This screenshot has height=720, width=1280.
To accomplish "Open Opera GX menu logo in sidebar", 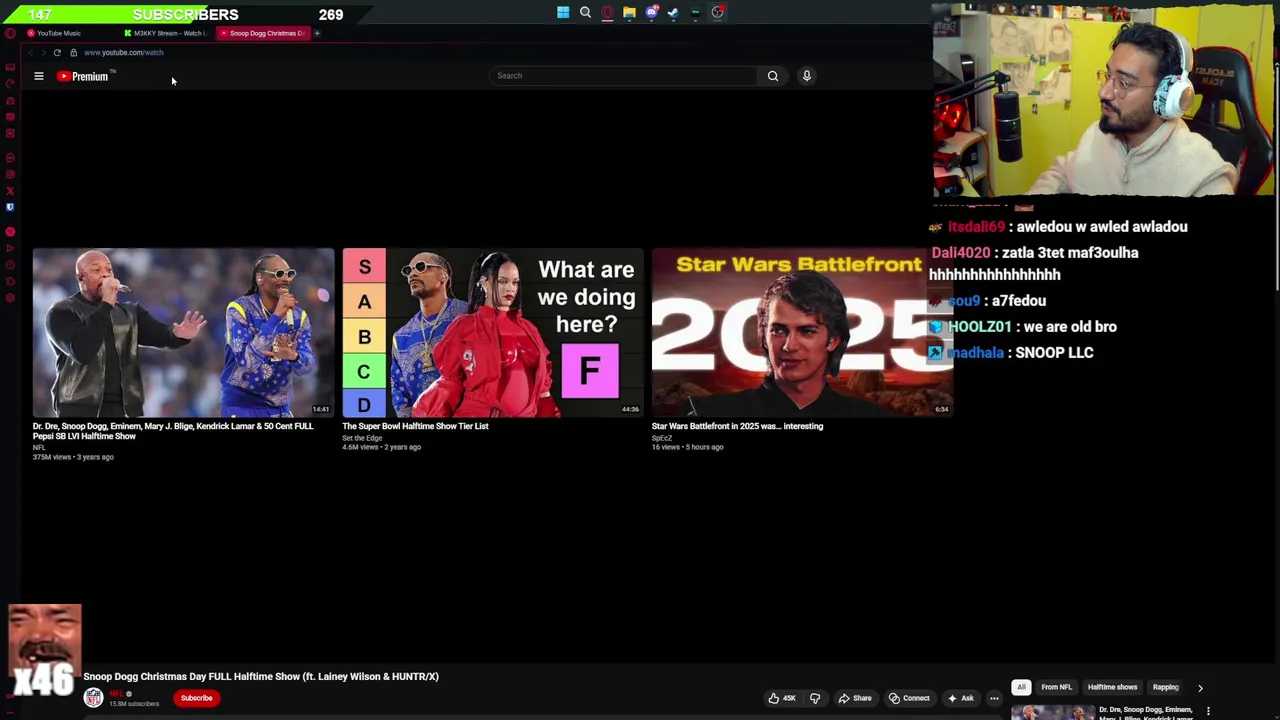I will click(x=10, y=33).
